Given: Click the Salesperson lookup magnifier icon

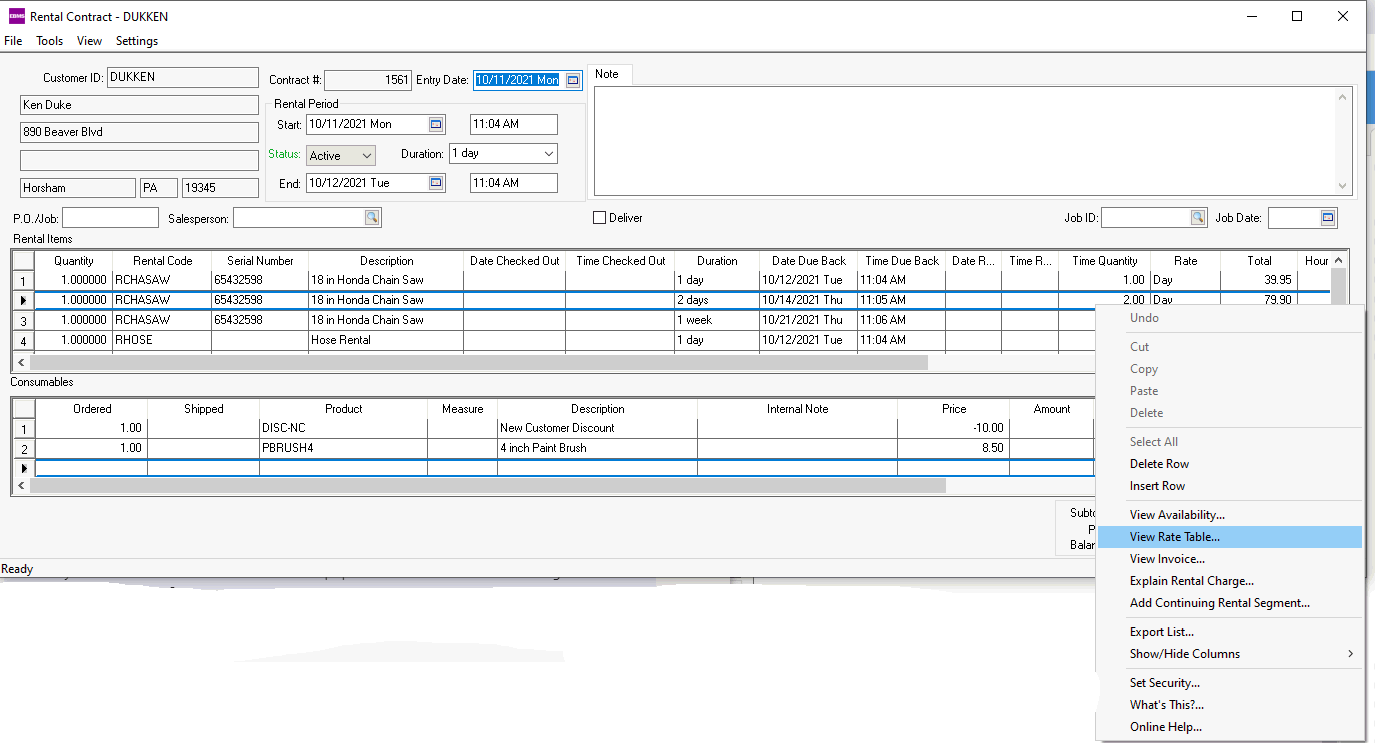Looking at the screenshot, I should point(371,218).
